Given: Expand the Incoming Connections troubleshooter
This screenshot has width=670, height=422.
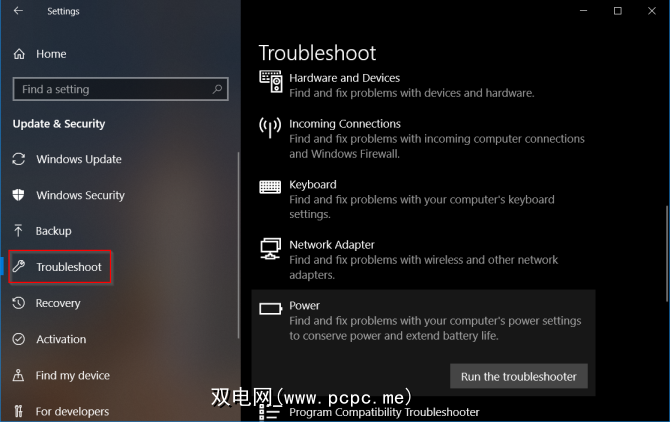Looking at the screenshot, I should tap(423, 138).
